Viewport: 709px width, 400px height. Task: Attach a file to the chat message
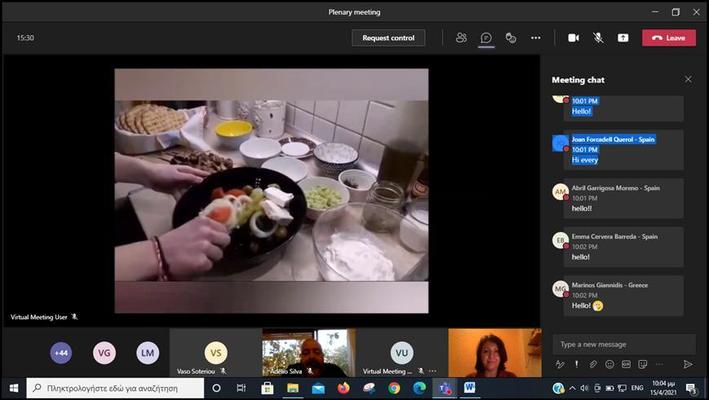click(x=593, y=364)
